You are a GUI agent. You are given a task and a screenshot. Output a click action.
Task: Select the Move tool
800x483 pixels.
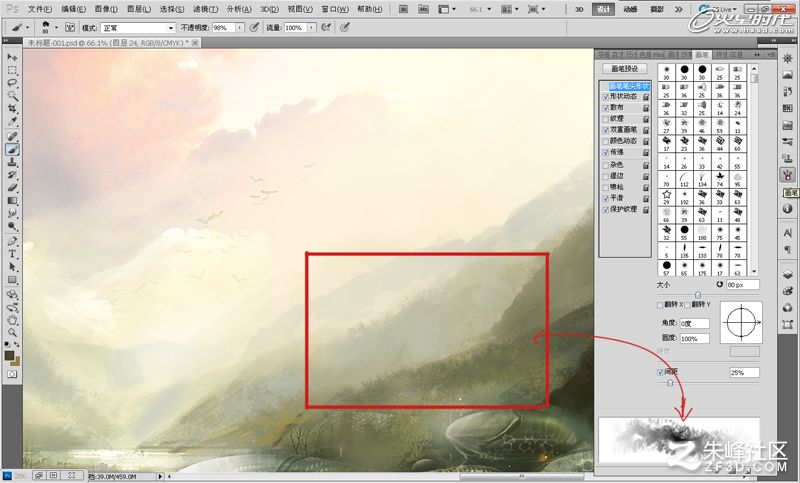tap(12, 57)
